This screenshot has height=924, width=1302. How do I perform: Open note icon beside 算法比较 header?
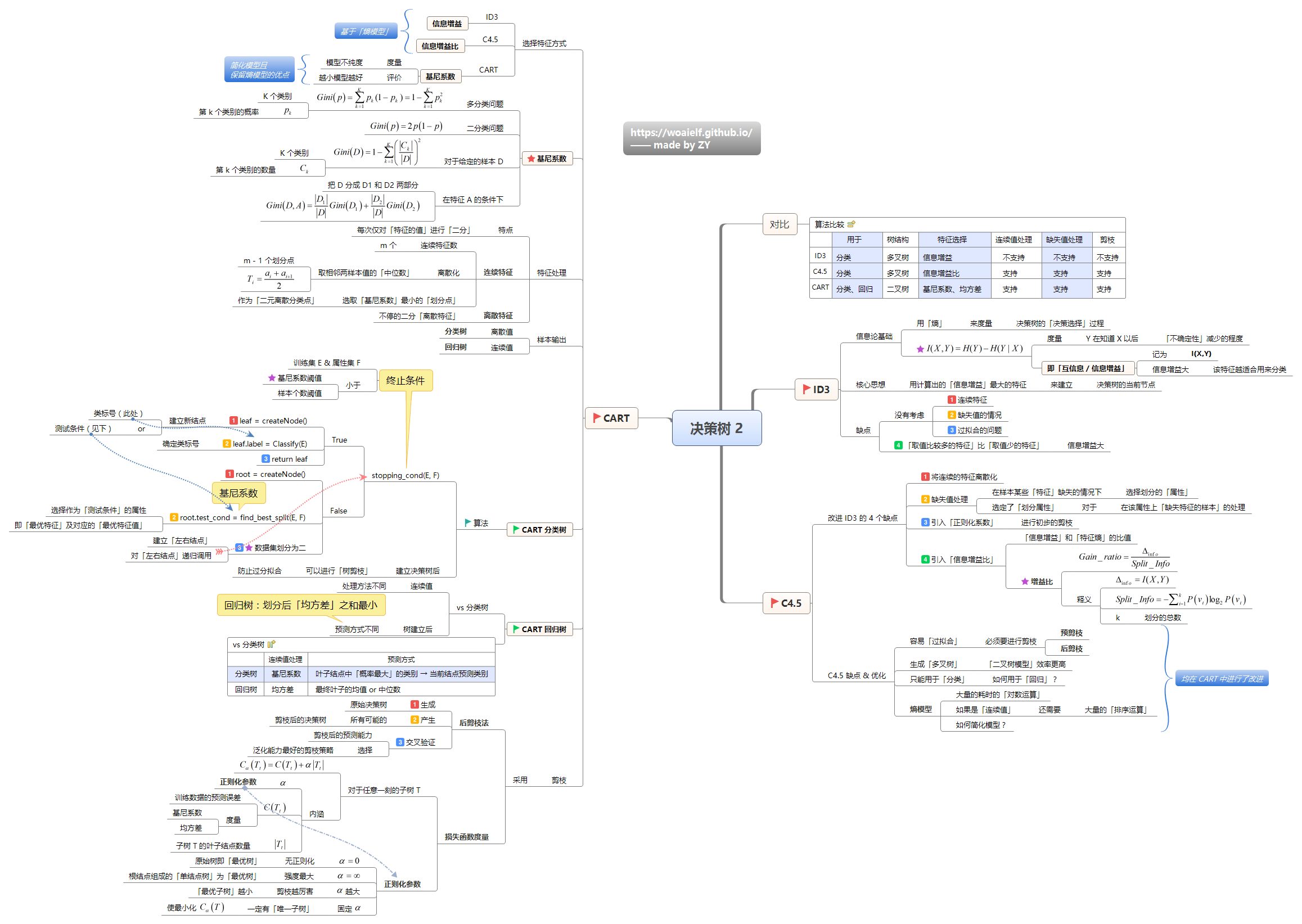[x=852, y=224]
